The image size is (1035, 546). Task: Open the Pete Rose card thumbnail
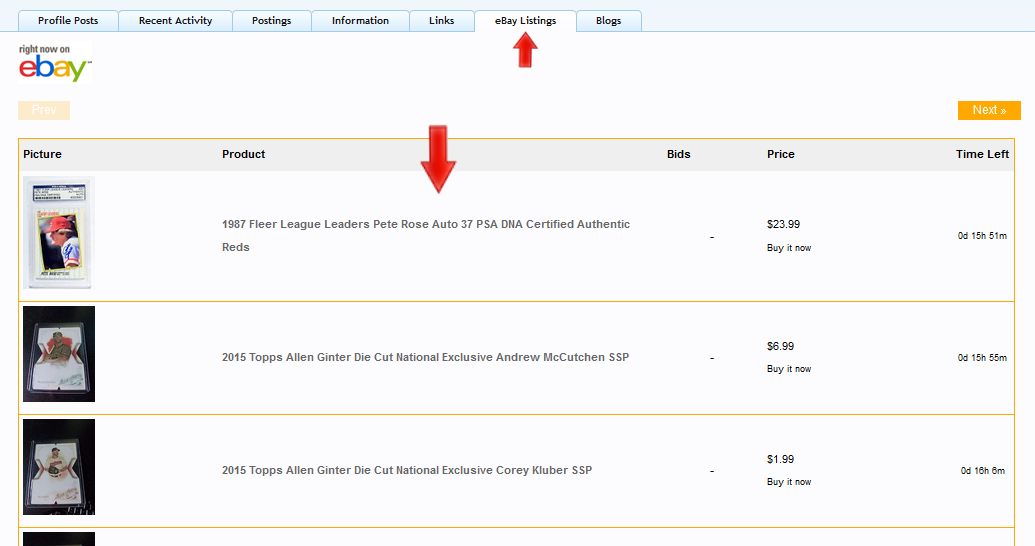point(59,232)
